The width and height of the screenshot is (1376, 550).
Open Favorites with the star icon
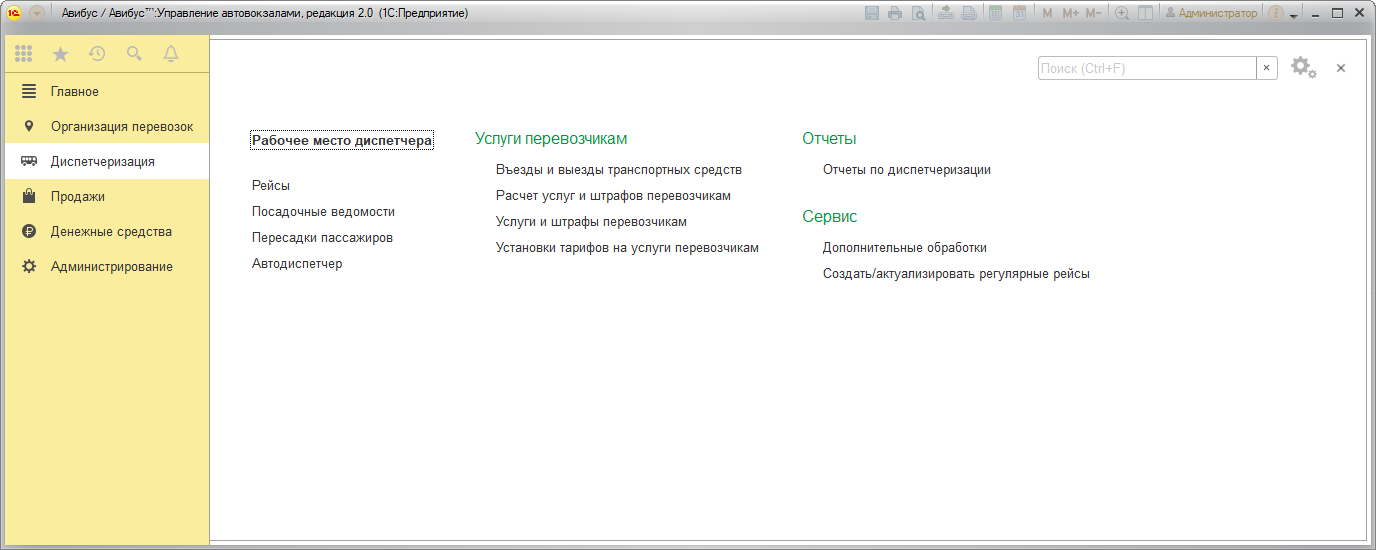(x=60, y=54)
